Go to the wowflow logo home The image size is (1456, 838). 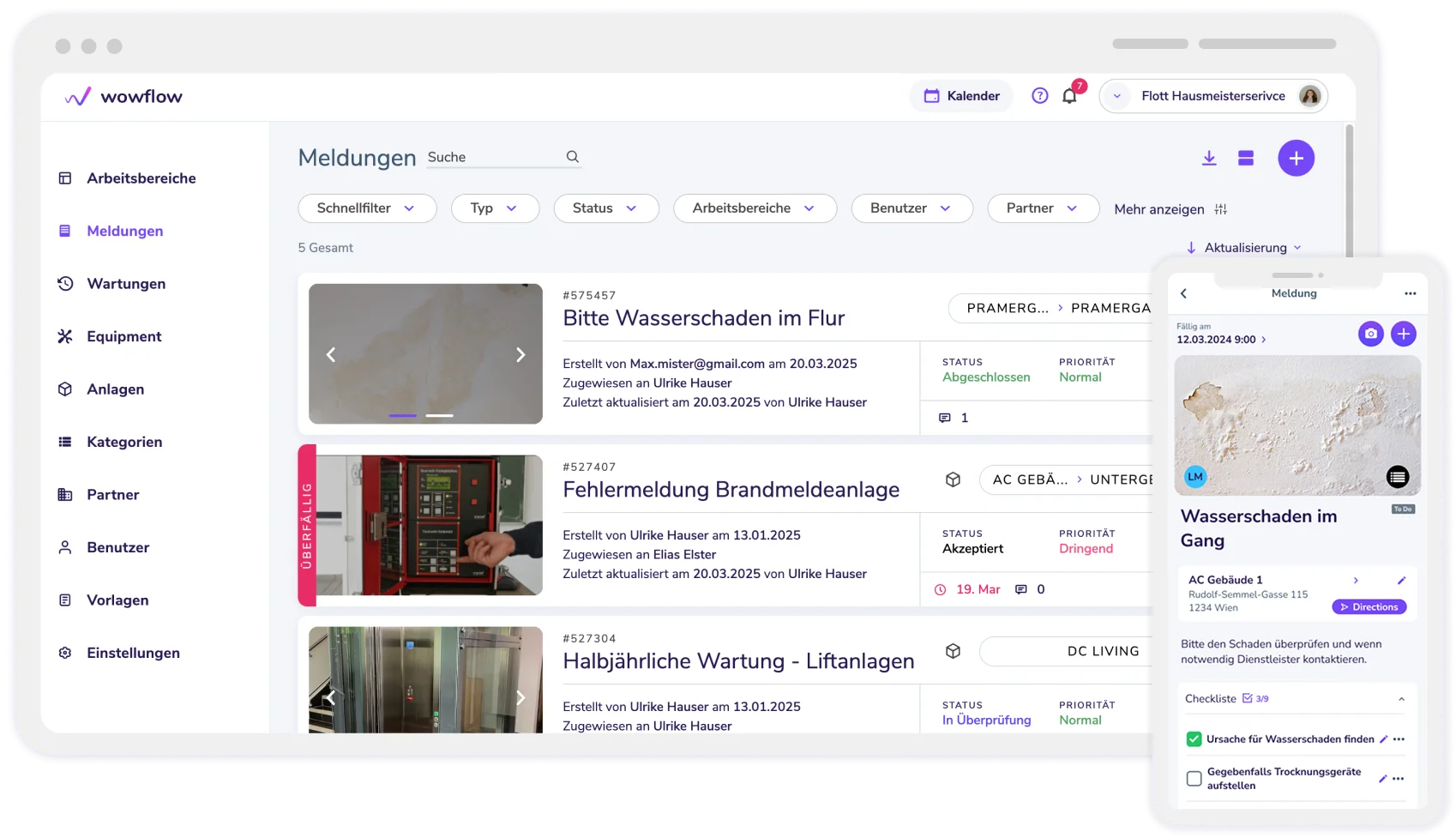(x=123, y=96)
